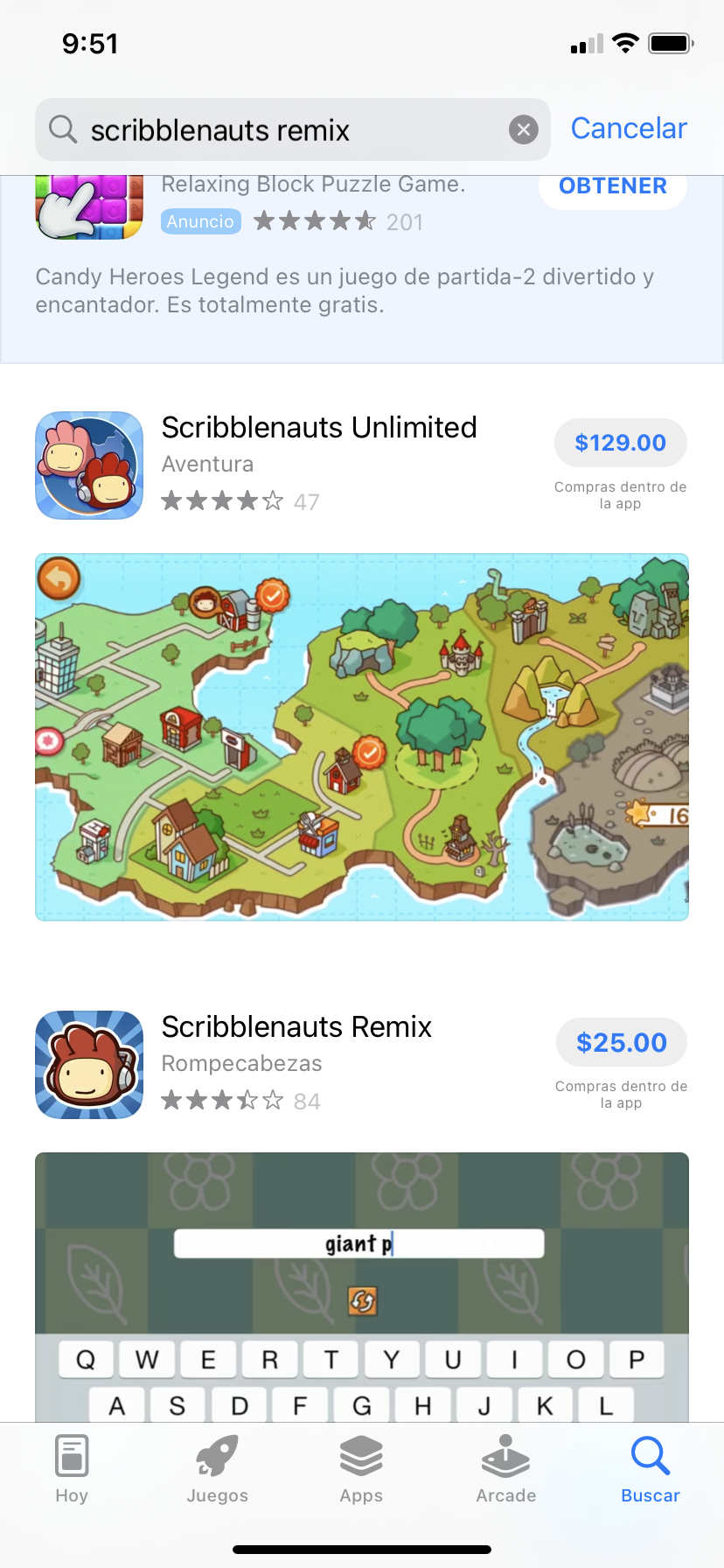Open the Scribblenauts Unlimited map screenshot
This screenshot has height=1568, width=724.
pyautogui.click(x=362, y=737)
